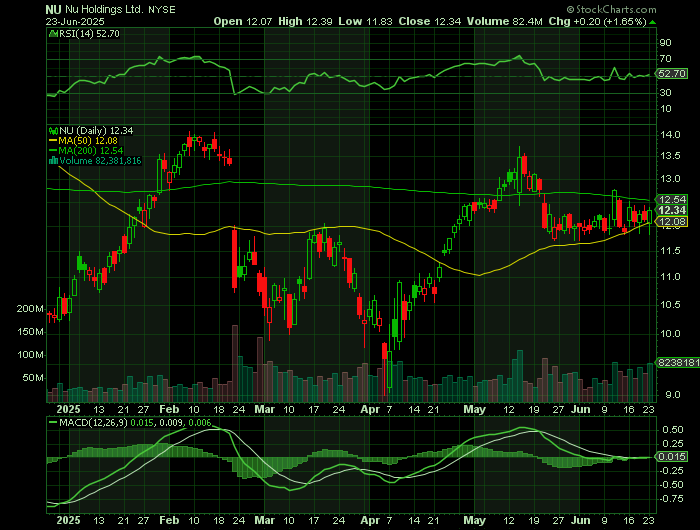Click the Close 12.34 value
The width and height of the screenshot is (700, 530).
(429, 21)
